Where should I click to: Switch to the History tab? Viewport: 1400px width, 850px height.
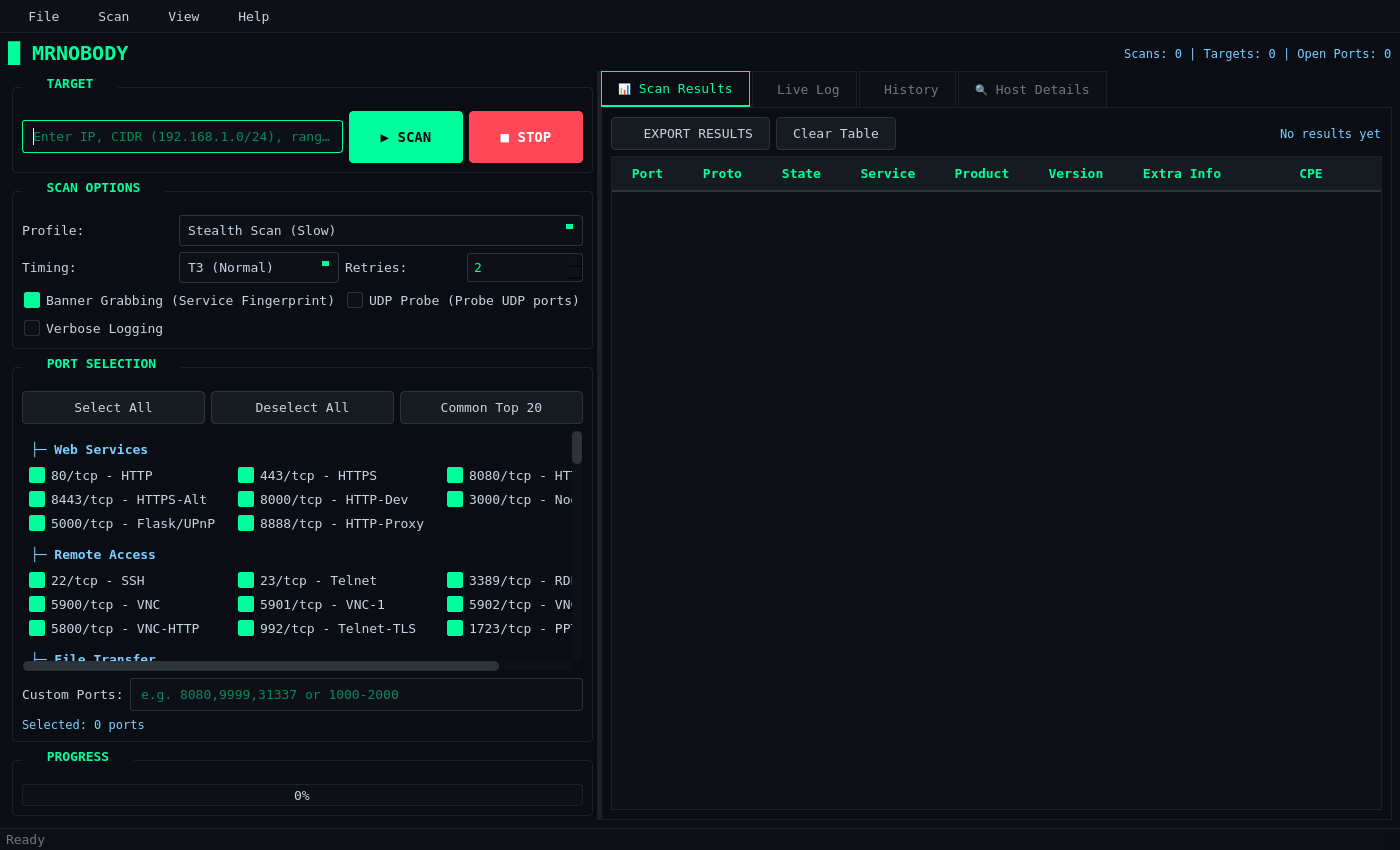pos(907,89)
